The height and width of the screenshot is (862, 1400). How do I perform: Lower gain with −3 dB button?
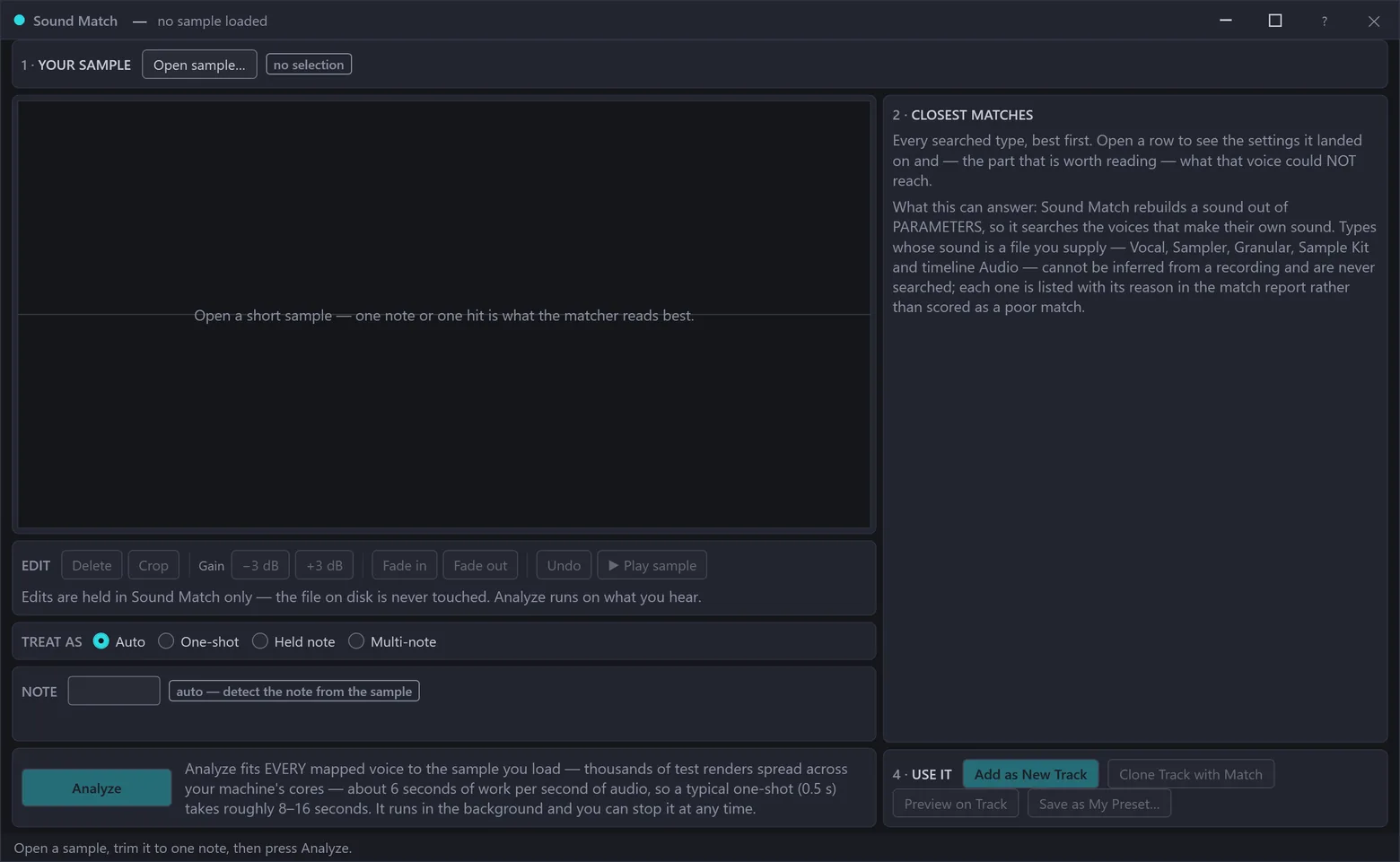[260, 565]
